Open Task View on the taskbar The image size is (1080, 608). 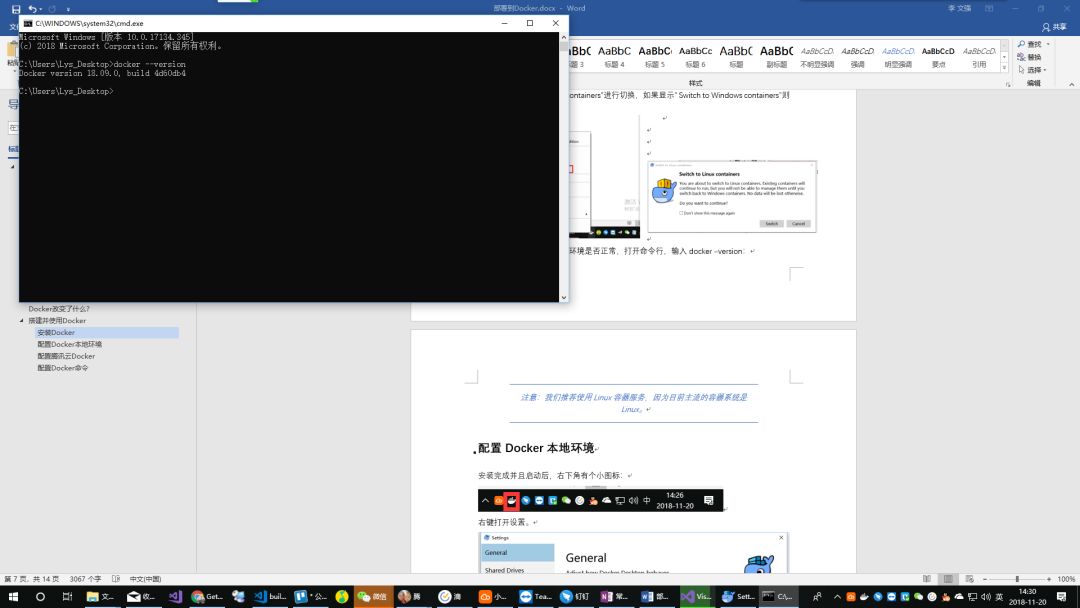coord(67,596)
